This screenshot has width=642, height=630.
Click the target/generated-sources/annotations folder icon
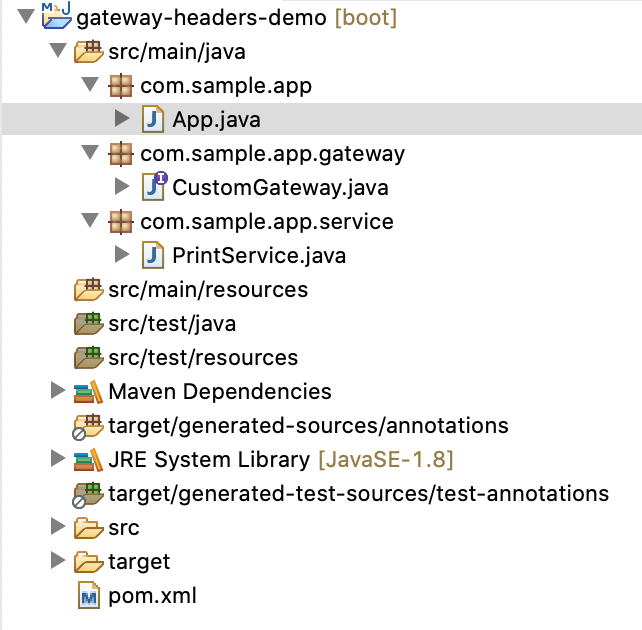click(88, 427)
